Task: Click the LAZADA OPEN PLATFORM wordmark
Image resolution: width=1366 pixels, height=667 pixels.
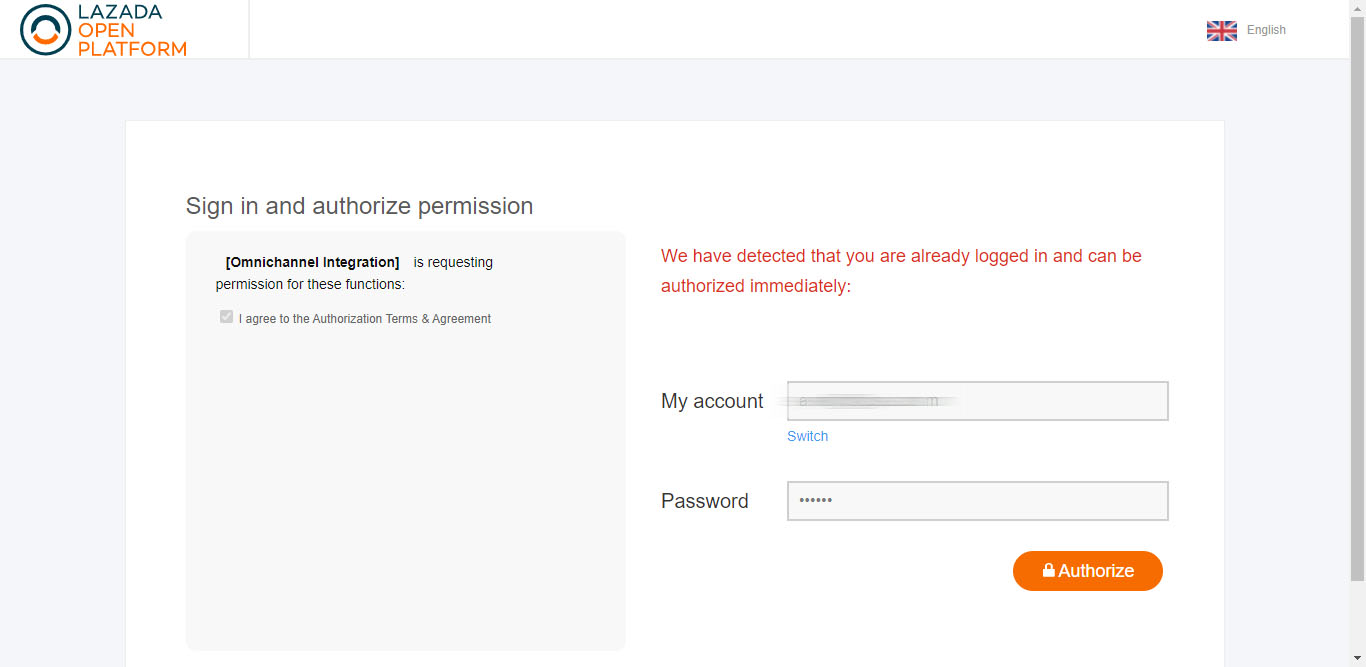Action: point(132,30)
